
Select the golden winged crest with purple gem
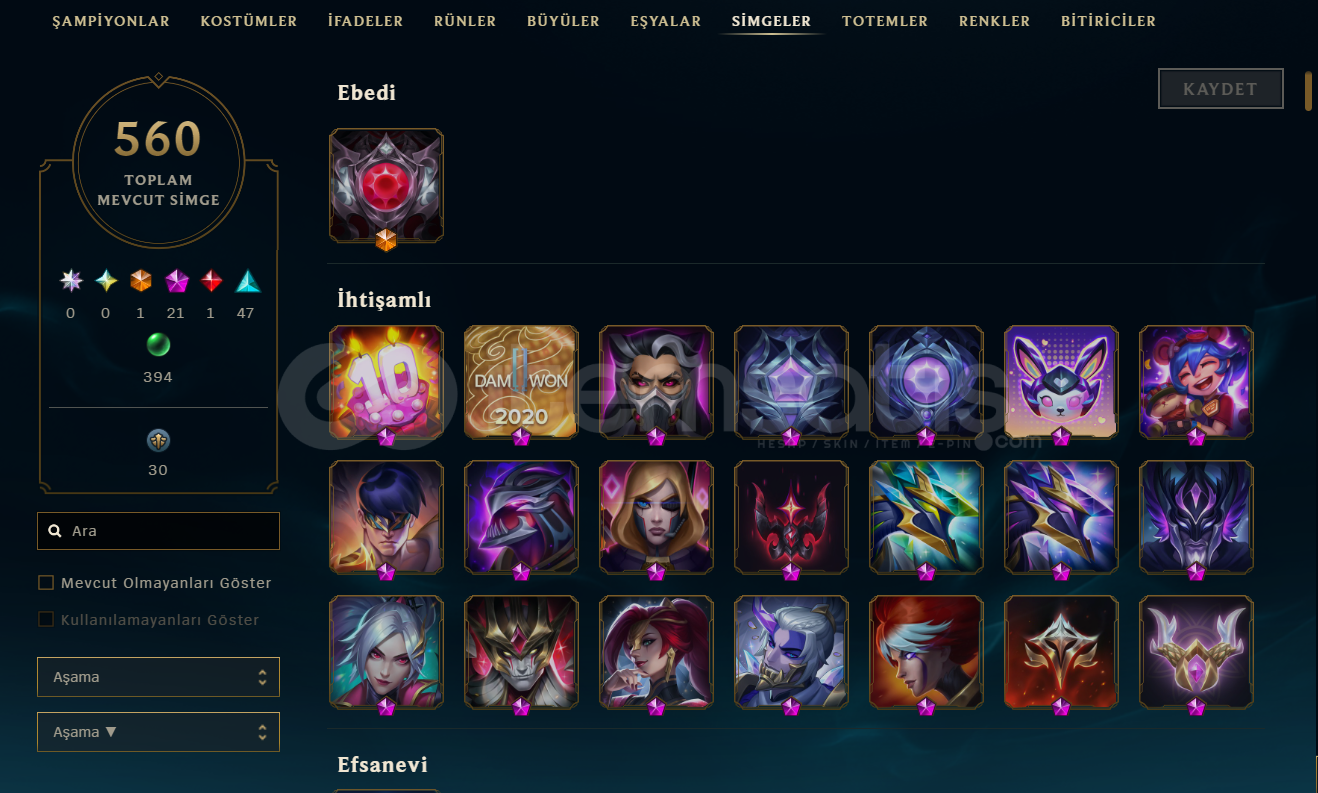pyautogui.click(x=1196, y=652)
